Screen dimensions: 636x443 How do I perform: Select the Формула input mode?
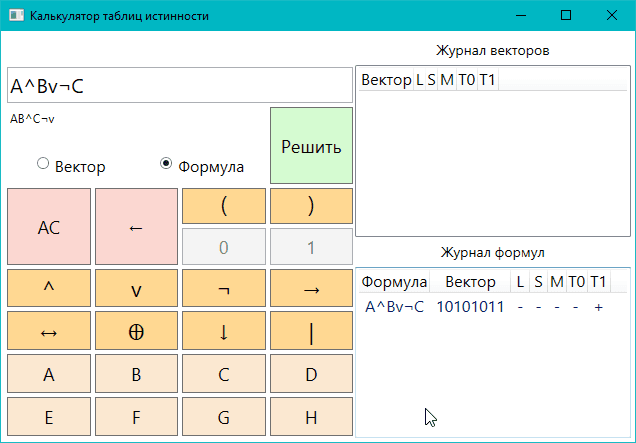[167, 164]
